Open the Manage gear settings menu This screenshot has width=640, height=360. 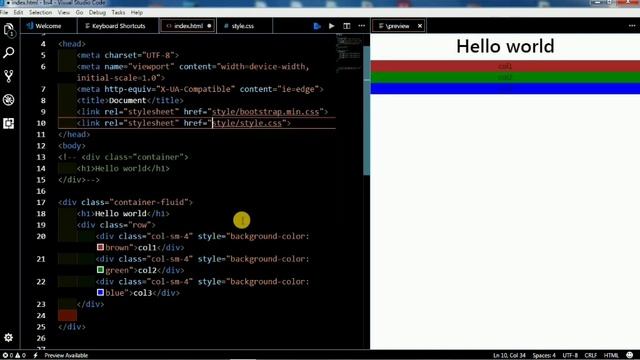(x=9, y=338)
